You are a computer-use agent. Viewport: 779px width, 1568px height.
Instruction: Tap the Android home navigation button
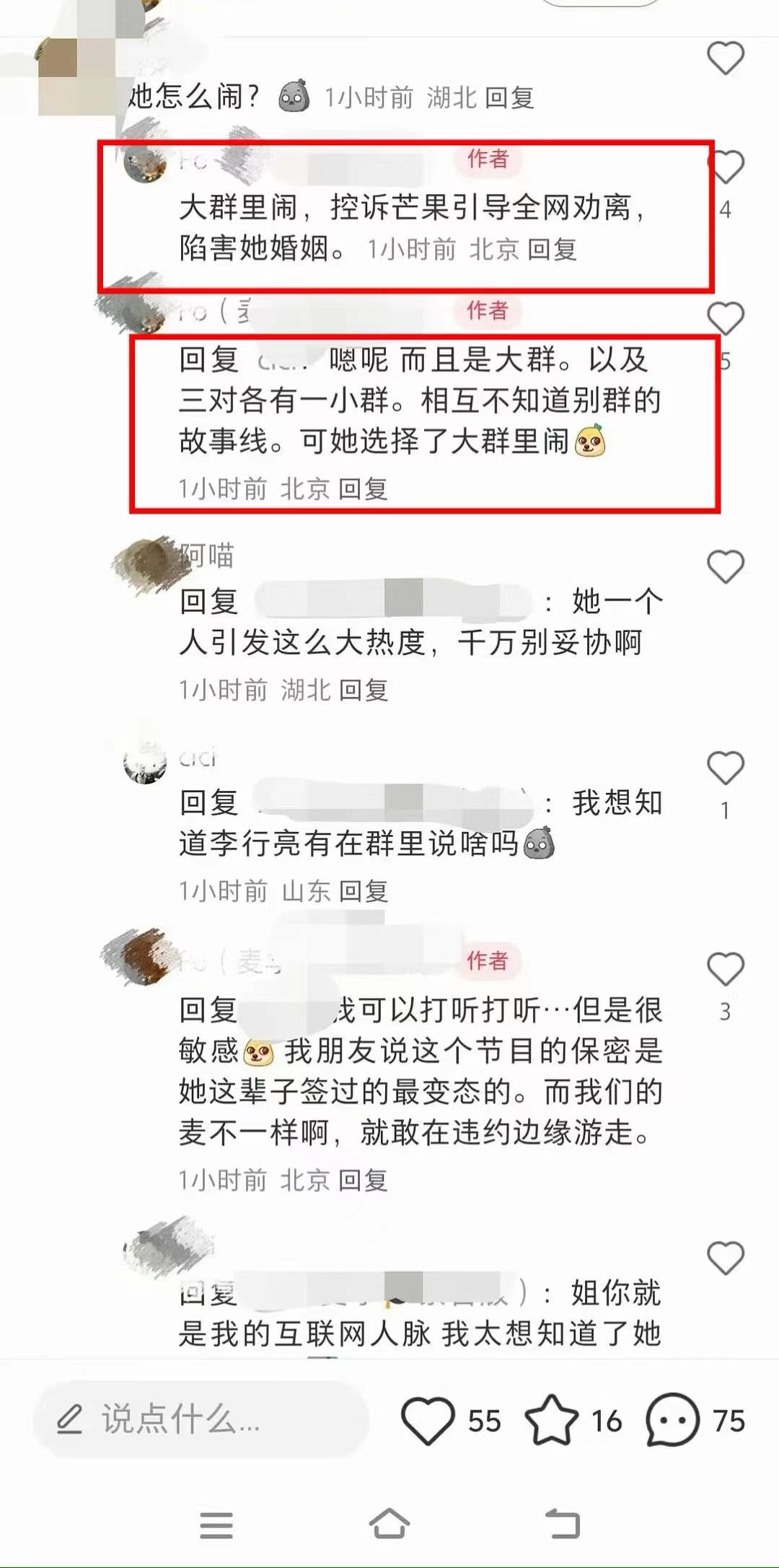389,1524
